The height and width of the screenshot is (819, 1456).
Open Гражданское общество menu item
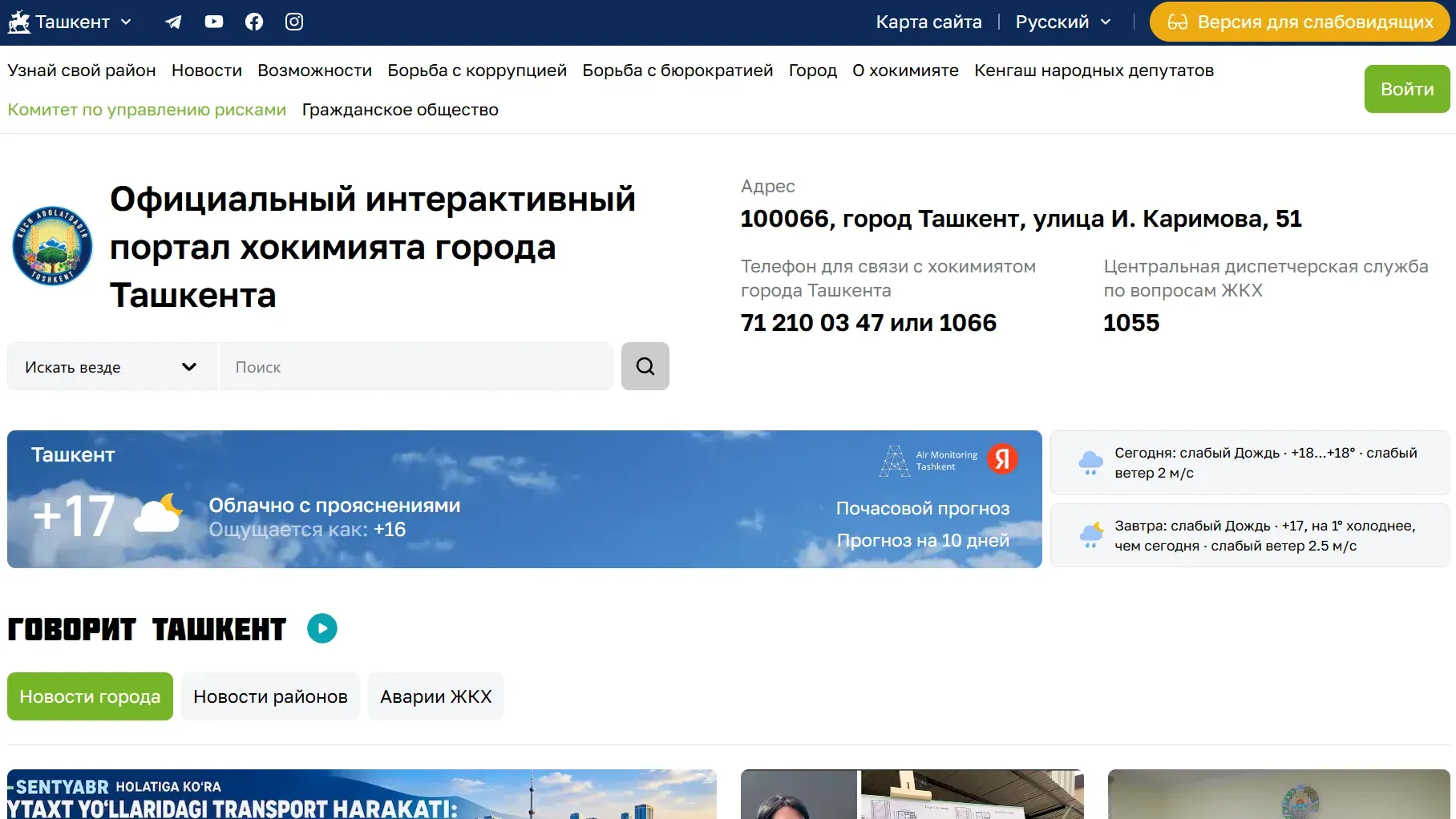[400, 110]
